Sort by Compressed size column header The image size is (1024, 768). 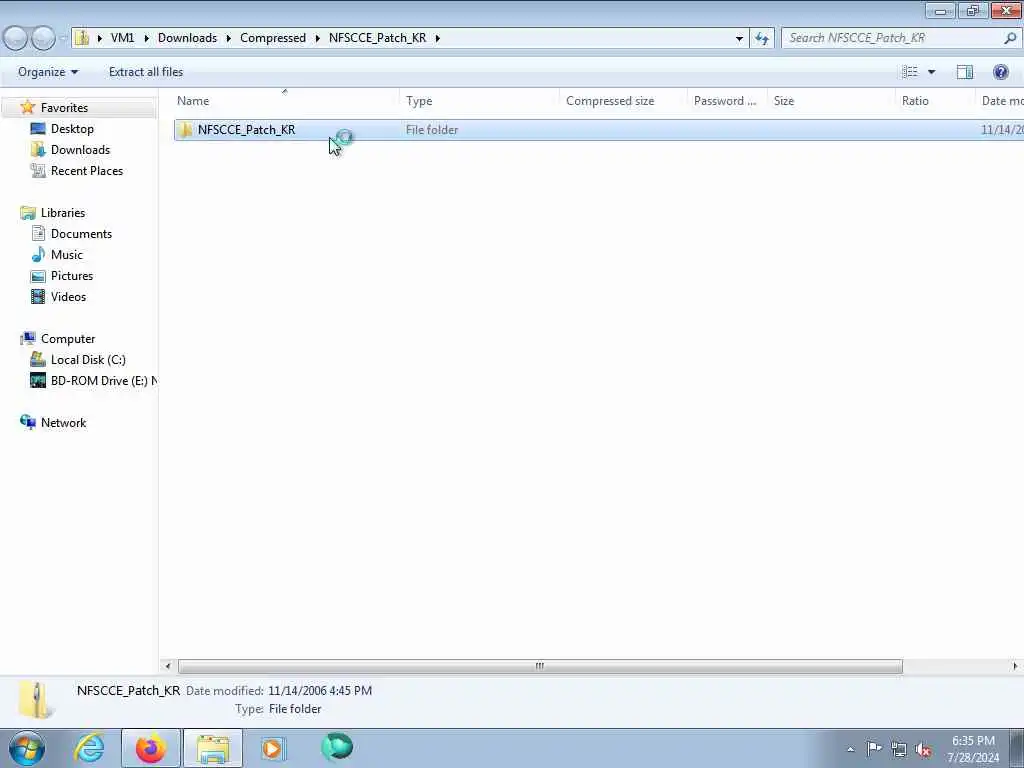(x=624, y=101)
